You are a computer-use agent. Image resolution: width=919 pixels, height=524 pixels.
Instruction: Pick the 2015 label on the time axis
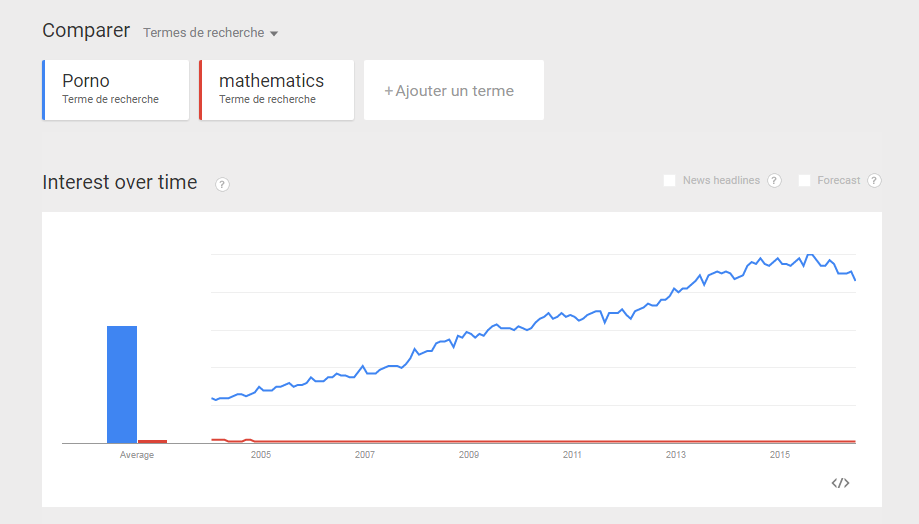click(780, 455)
